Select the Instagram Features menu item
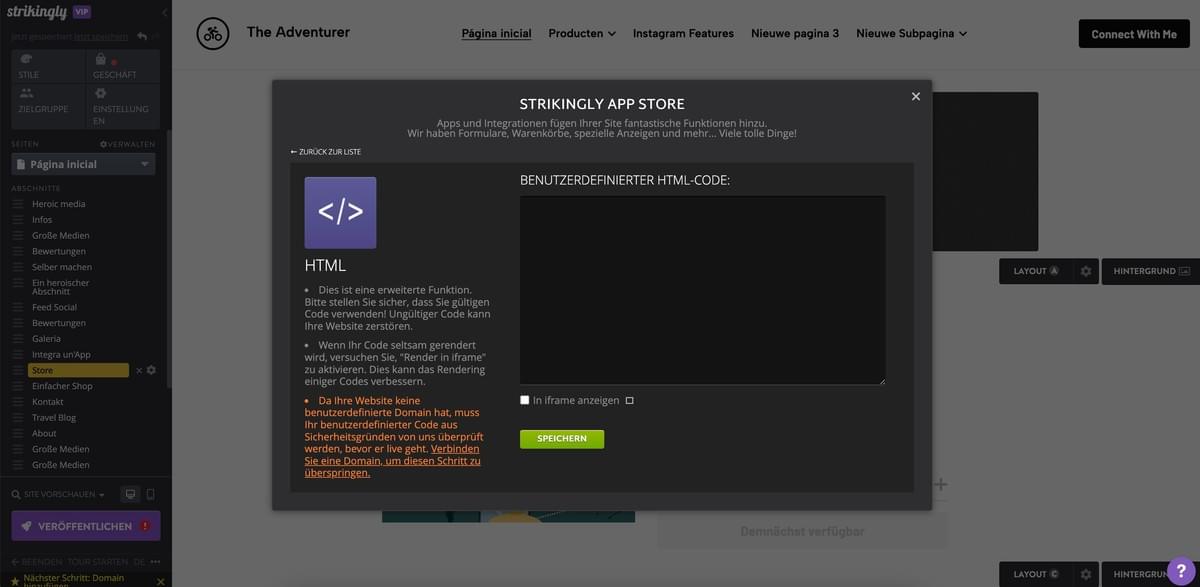This screenshot has width=1200, height=587. pos(683,33)
